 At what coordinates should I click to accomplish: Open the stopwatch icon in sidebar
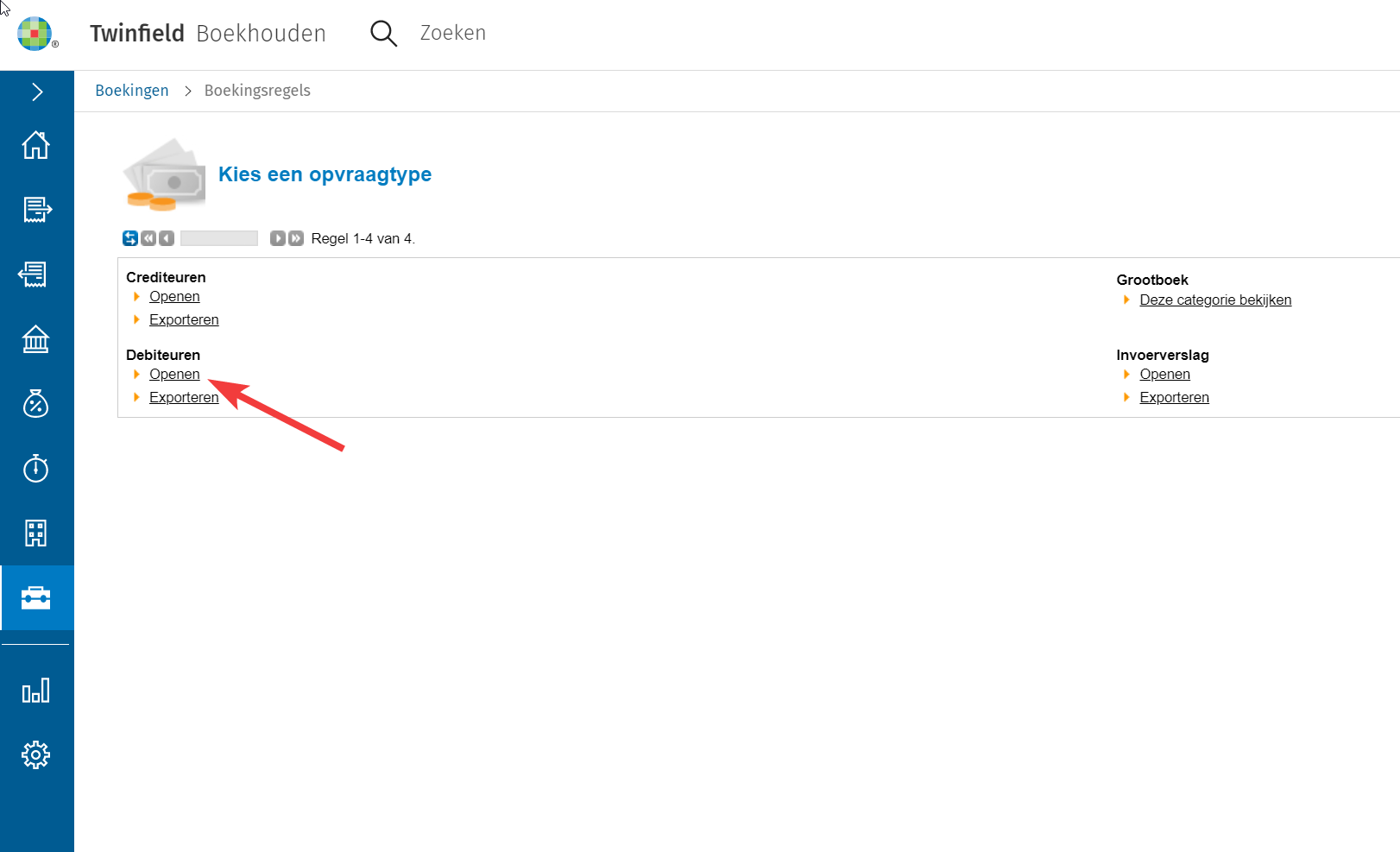tap(36, 469)
